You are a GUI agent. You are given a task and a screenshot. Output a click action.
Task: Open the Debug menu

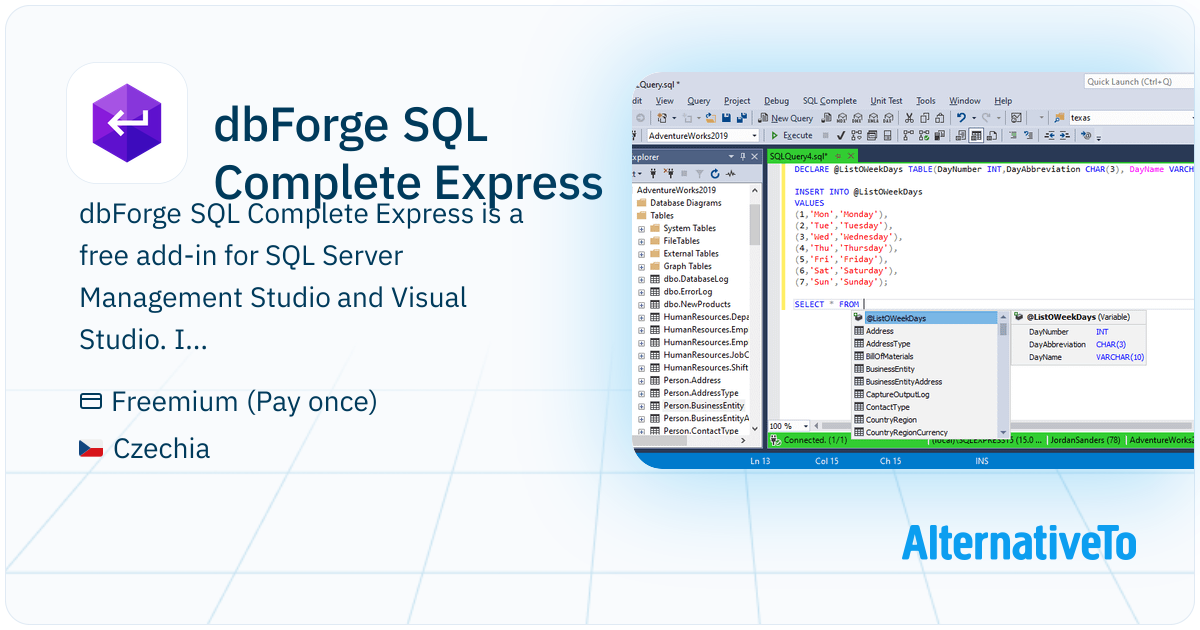click(x=776, y=101)
